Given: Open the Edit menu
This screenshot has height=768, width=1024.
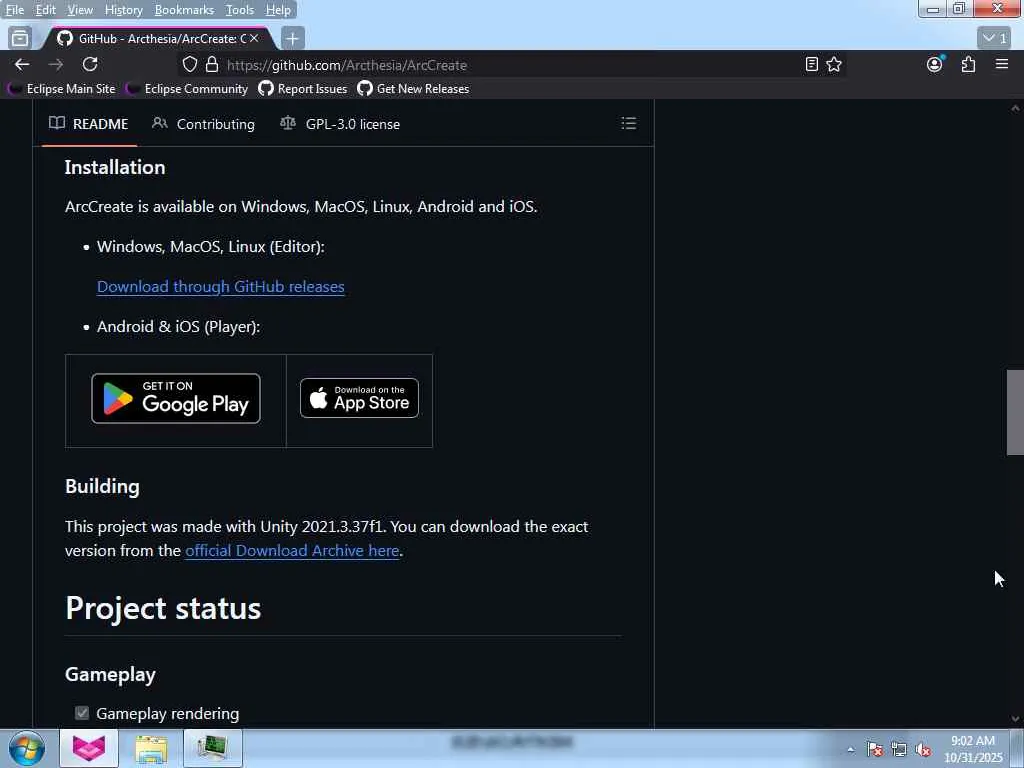Looking at the screenshot, I should [x=45, y=10].
